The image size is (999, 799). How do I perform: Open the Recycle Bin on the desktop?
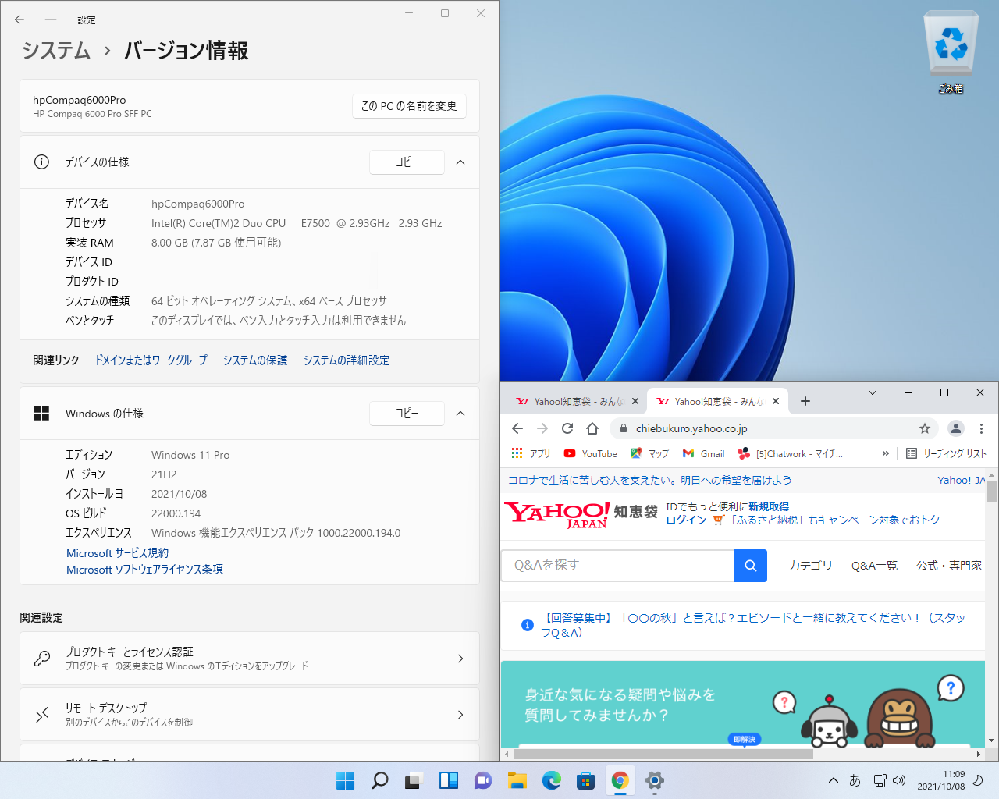click(951, 52)
